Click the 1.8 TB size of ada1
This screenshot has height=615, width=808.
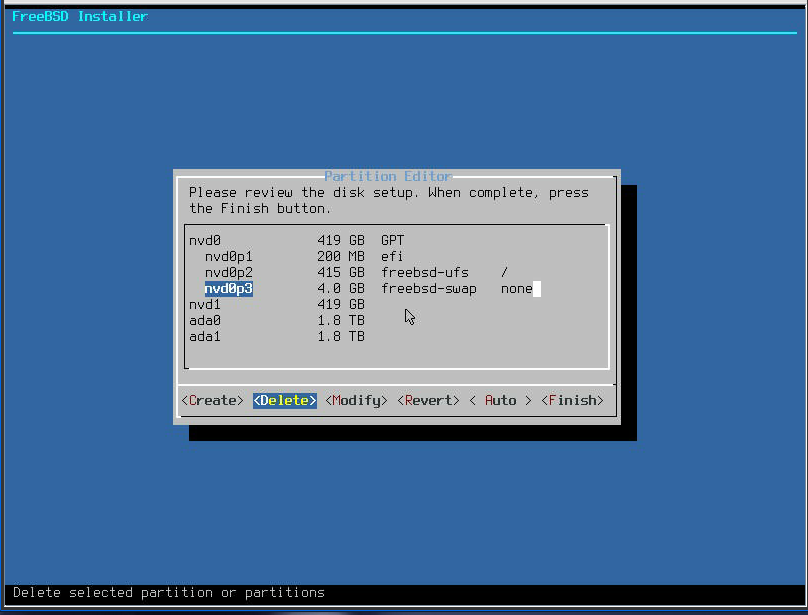(x=341, y=337)
